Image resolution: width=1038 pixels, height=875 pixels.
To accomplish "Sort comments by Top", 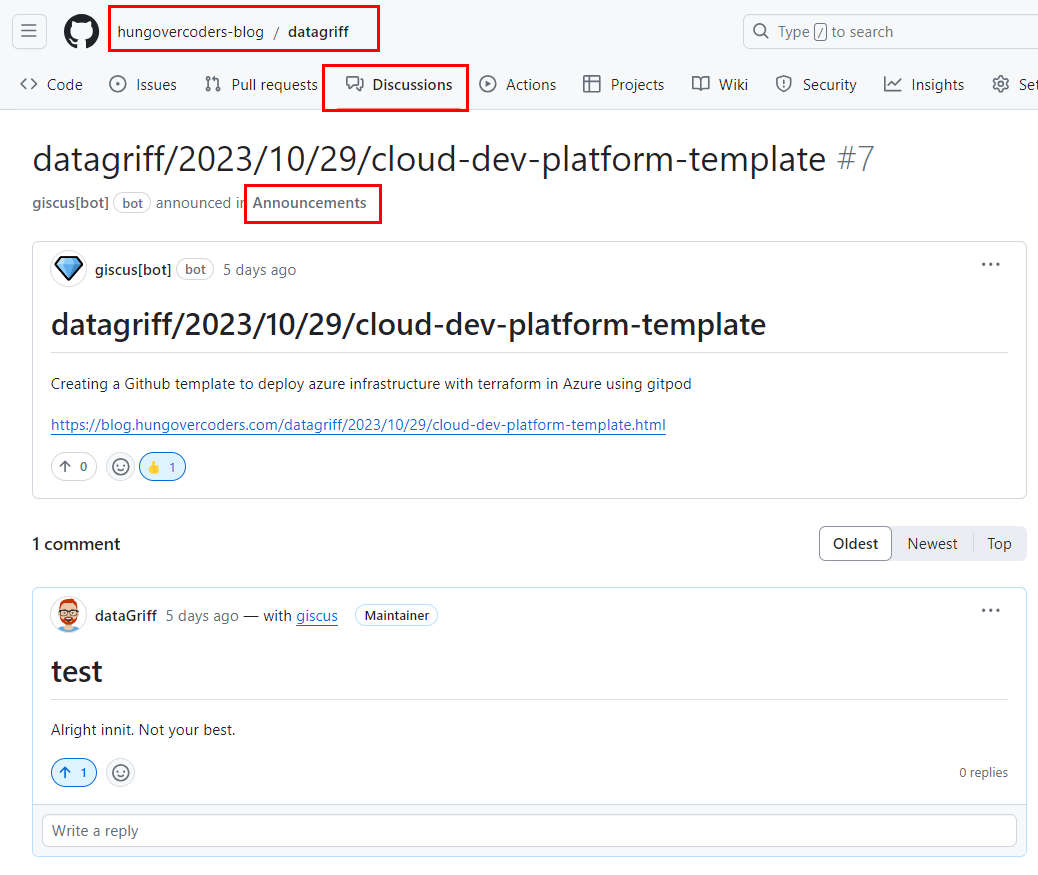I will (999, 543).
